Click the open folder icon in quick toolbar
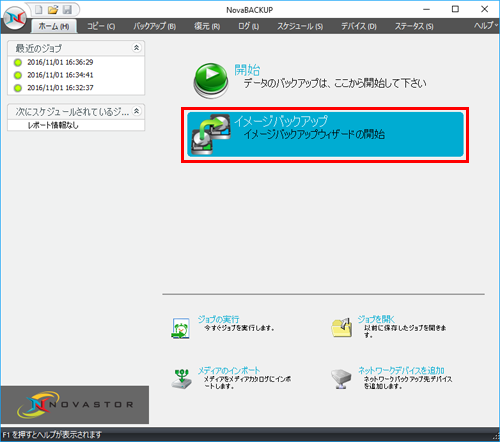 point(53,10)
